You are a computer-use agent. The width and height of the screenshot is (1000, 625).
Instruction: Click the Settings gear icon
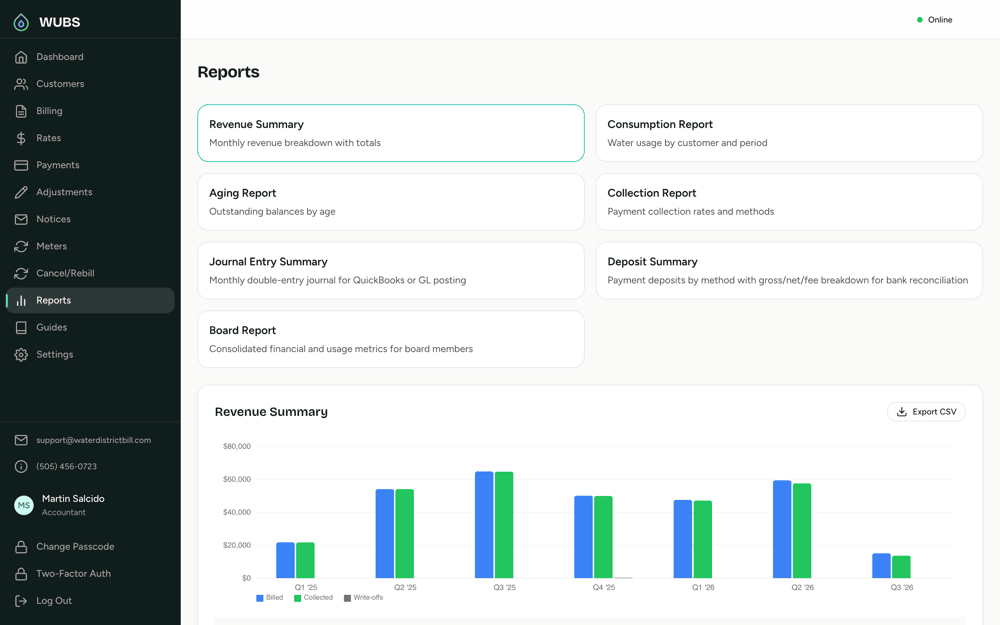coord(21,355)
